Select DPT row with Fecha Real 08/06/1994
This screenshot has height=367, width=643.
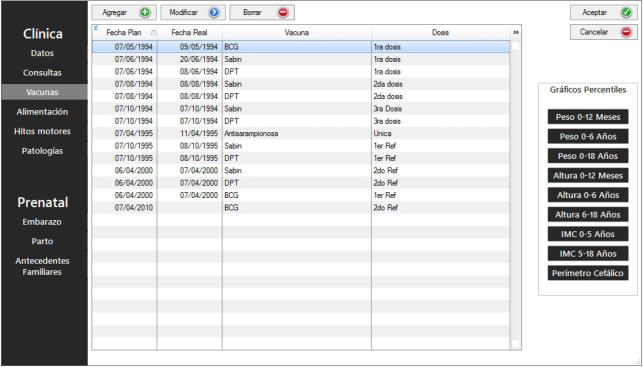click(301, 72)
